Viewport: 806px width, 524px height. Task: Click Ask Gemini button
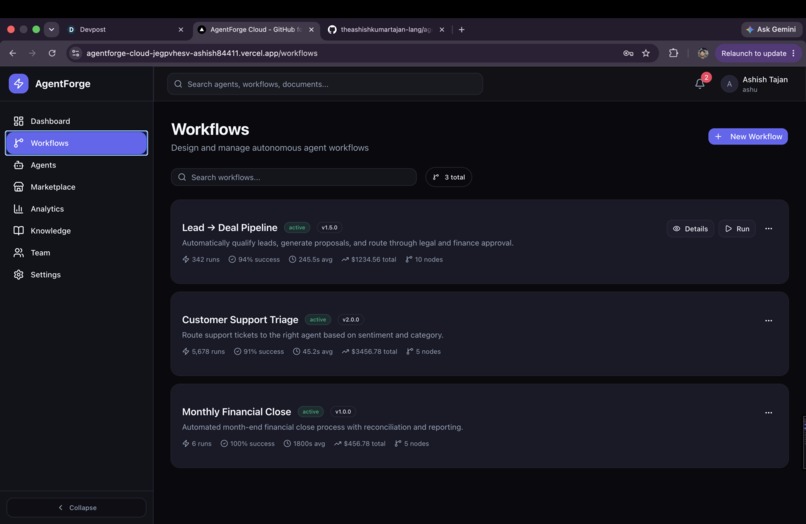coord(771,29)
